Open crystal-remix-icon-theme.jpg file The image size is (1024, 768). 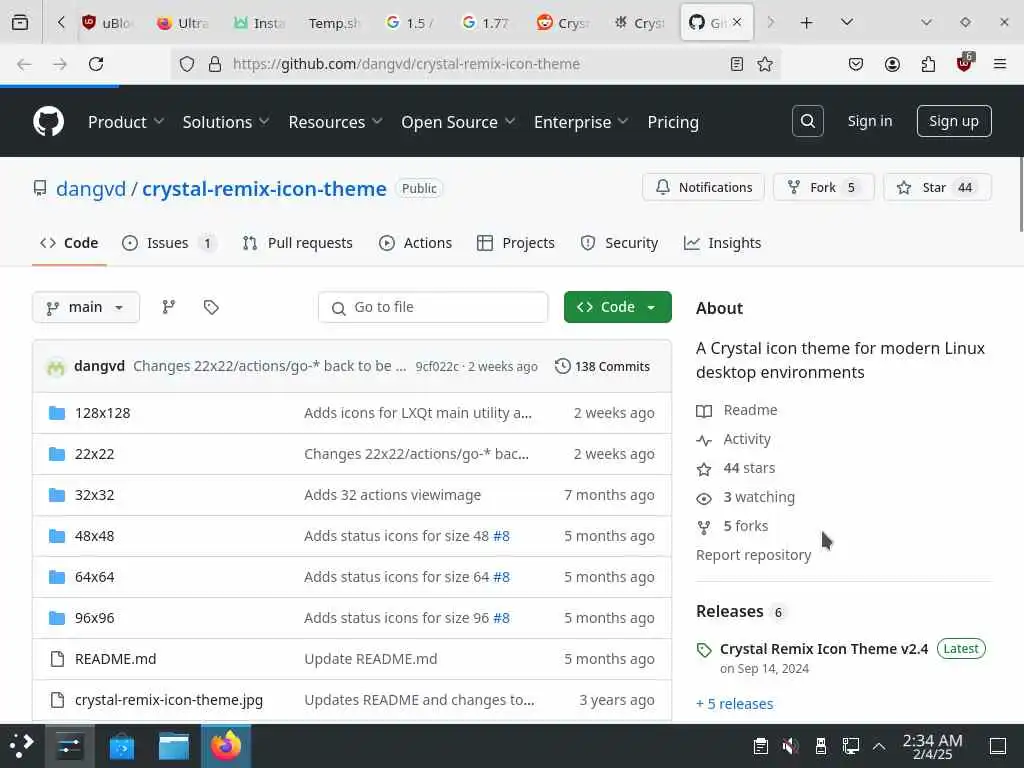coord(169,700)
